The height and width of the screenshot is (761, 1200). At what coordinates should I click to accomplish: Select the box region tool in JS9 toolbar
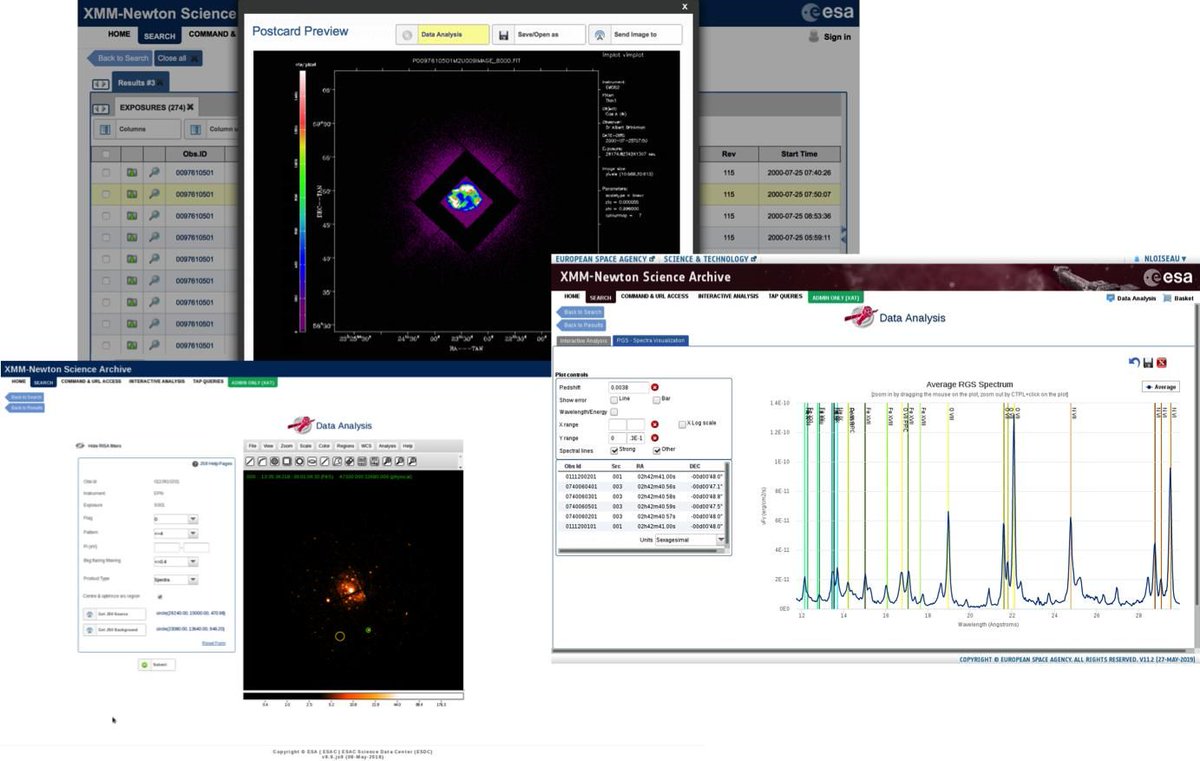287,461
